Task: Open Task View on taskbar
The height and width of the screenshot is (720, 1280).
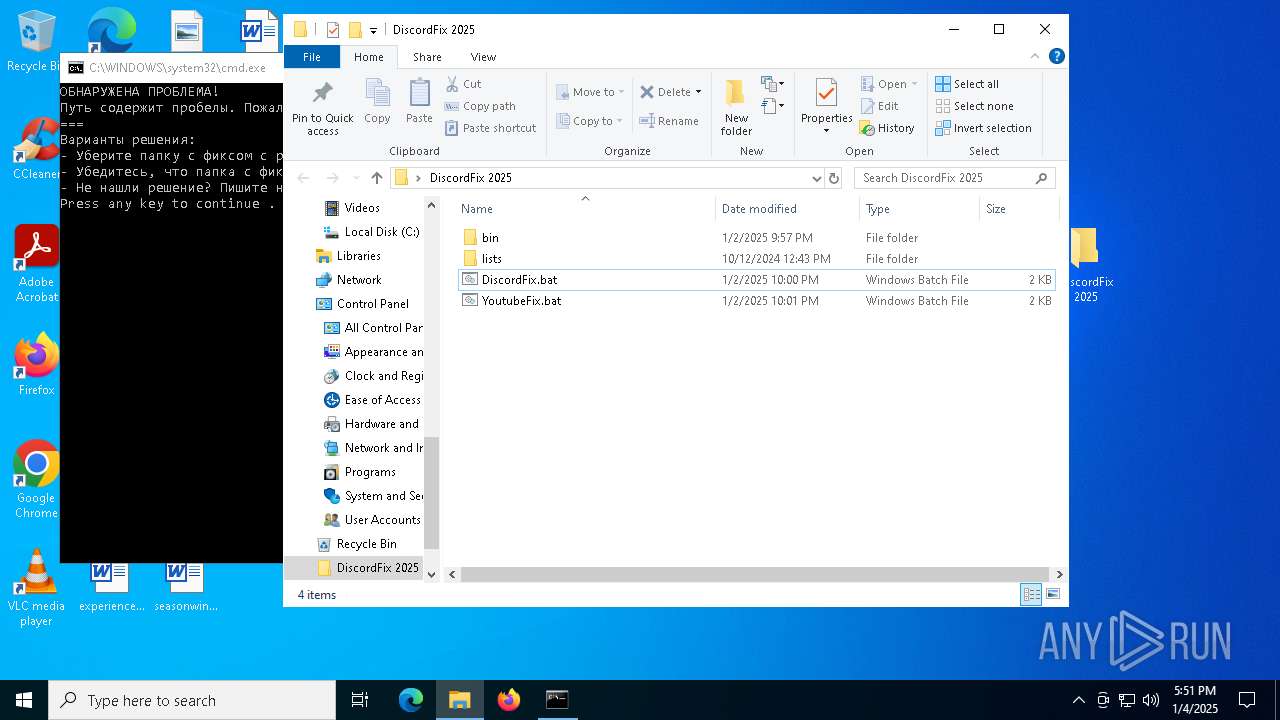Action: (x=360, y=700)
